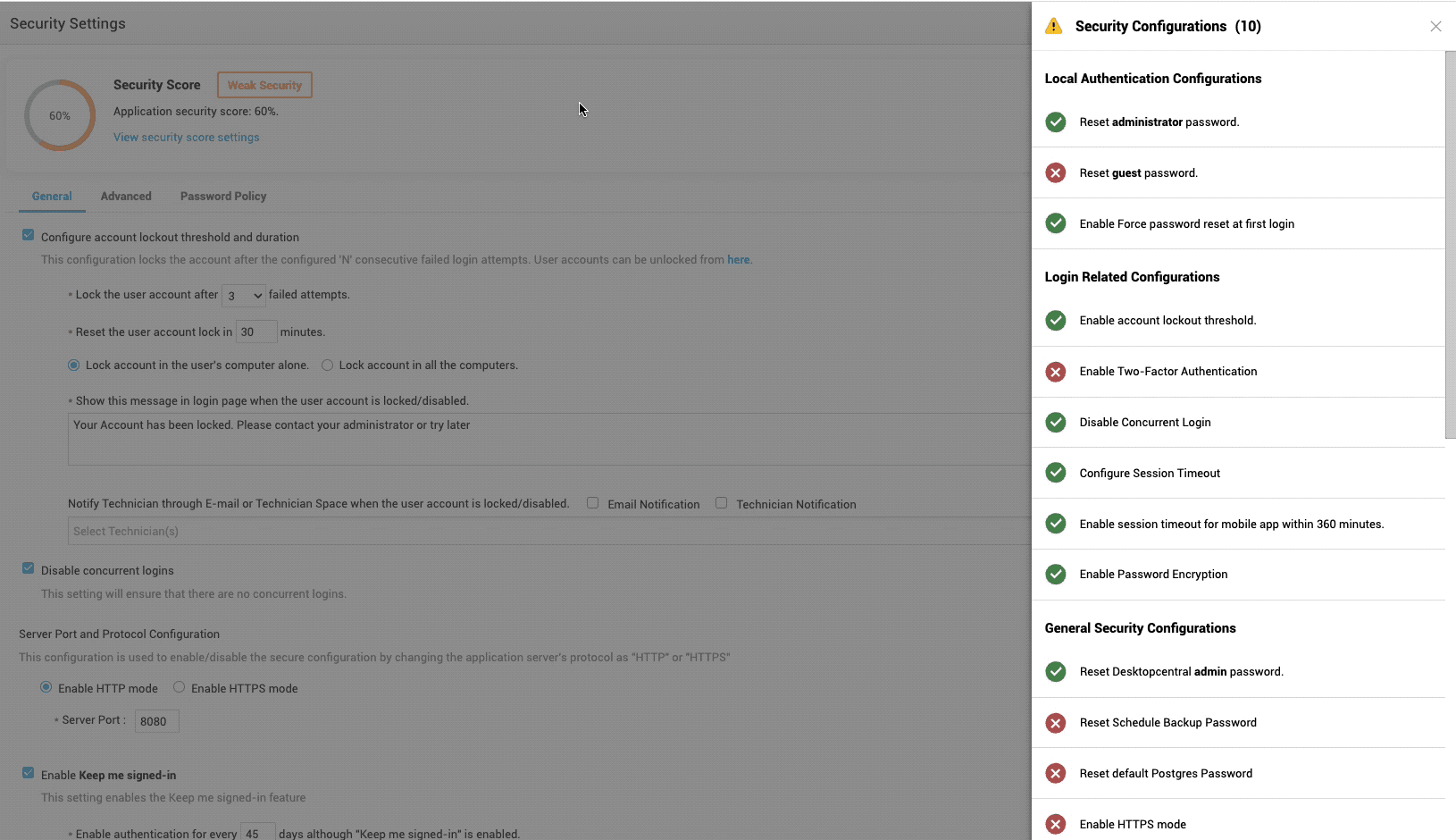
Task: Toggle account lockout threshold checkbox
Action: pos(29,236)
